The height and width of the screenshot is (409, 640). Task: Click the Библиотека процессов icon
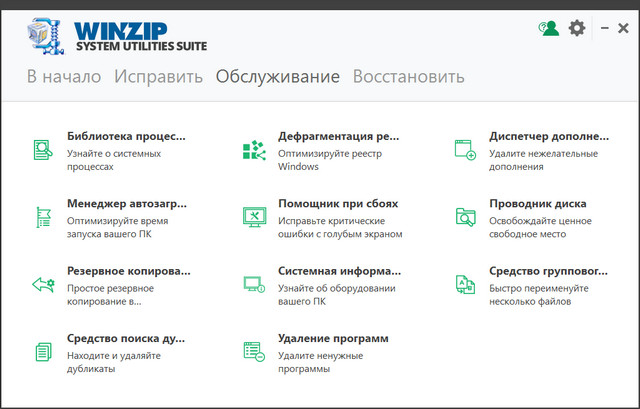(43, 149)
